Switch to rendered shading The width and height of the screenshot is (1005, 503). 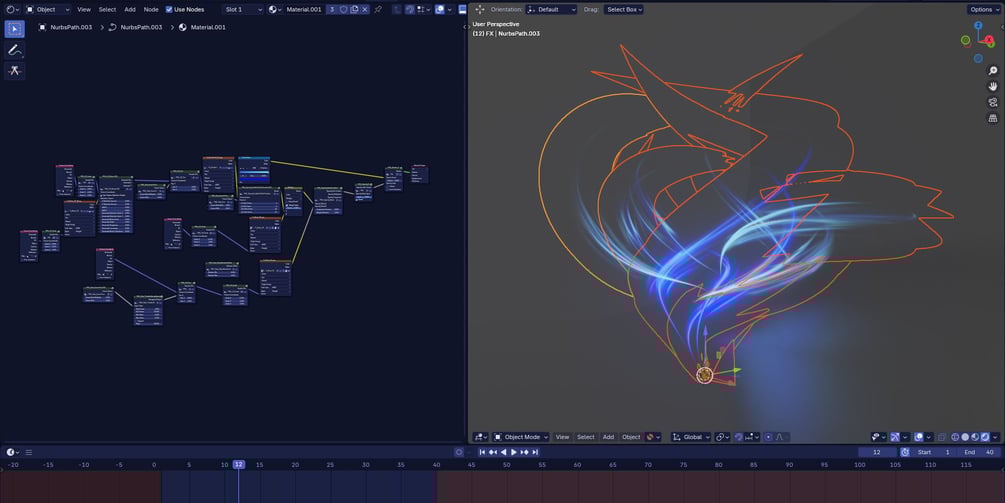[x=986, y=437]
